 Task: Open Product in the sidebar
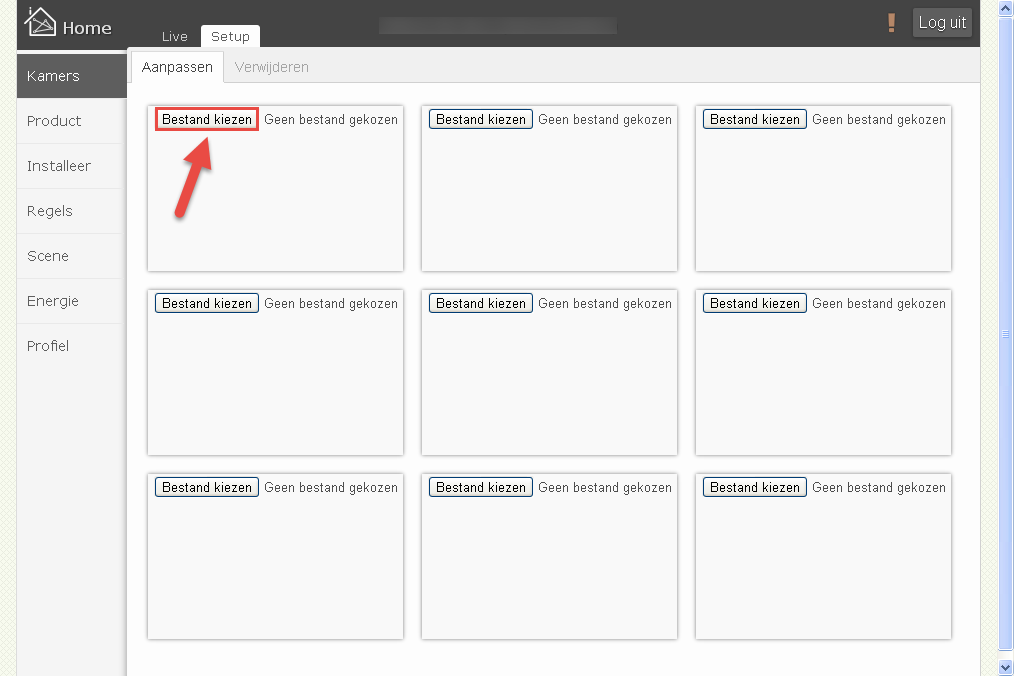pyautogui.click(x=71, y=121)
